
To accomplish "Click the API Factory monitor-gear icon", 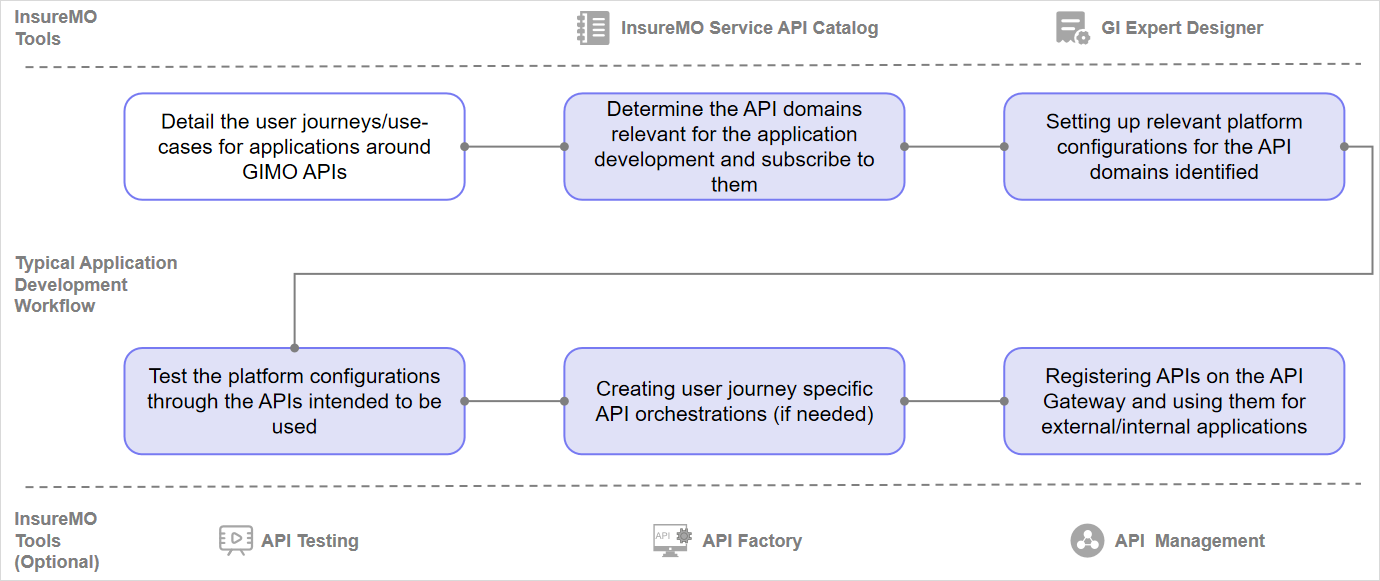I will [672, 540].
